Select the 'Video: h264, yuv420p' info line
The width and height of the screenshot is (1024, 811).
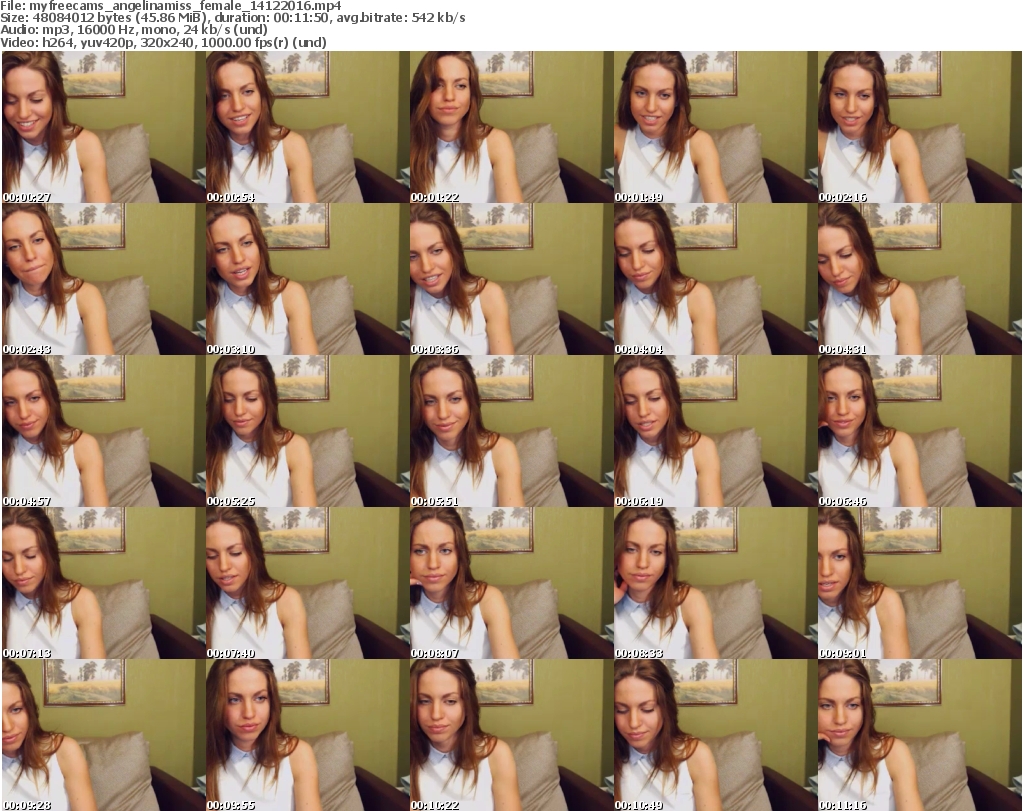point(163,42)
